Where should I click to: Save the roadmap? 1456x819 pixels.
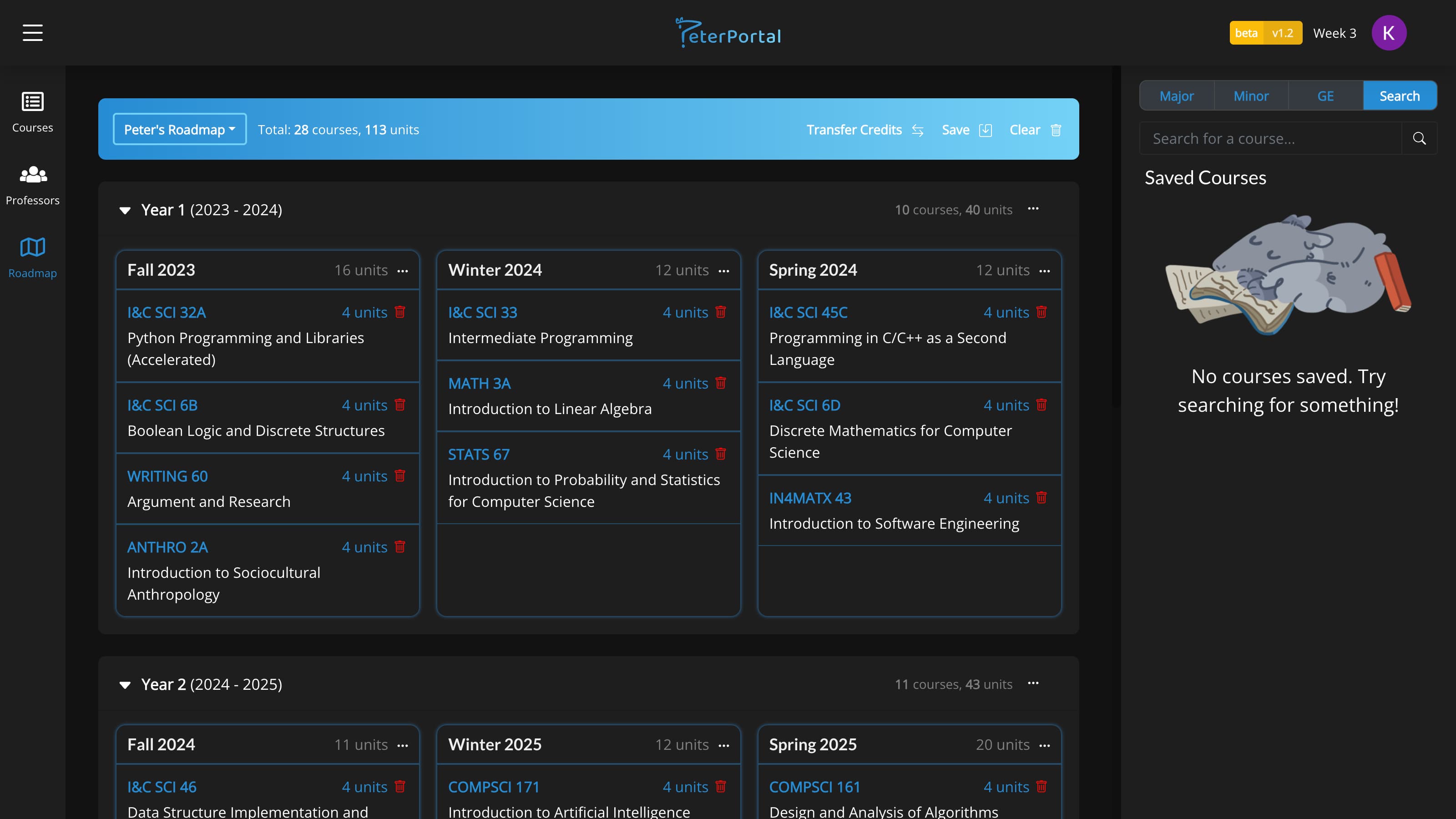(966, 129)
